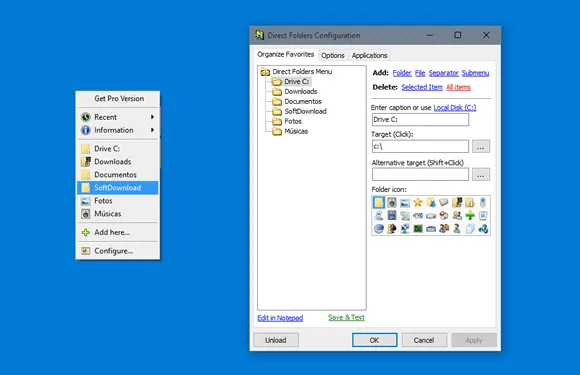
Task: Click the Add File link
Action: 420,73
